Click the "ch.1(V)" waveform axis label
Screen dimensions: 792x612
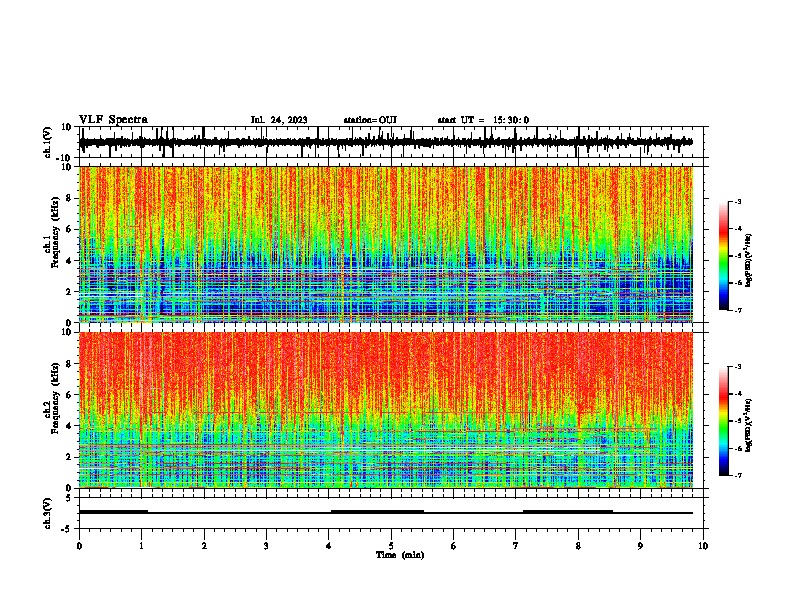pyautogui.click(x=48, y=142)
